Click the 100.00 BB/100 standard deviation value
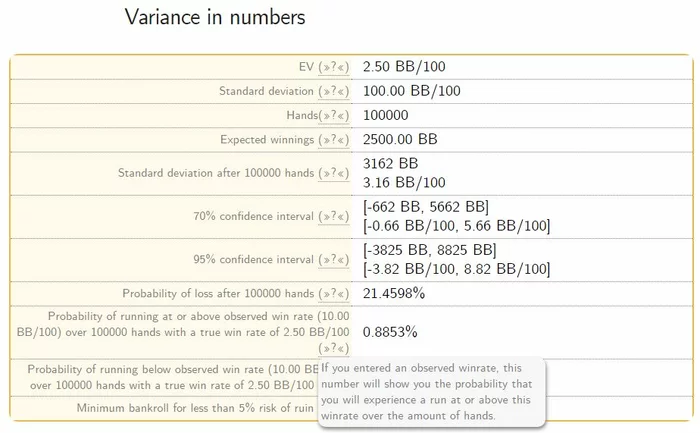The height and width of the screenshot is (433, 700). (412, 91)
